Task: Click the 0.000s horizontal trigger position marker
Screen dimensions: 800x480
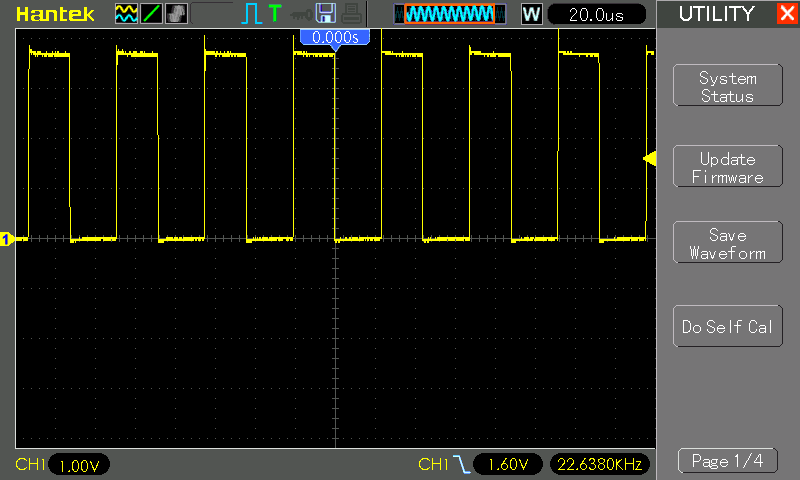Action: (335, 37)
